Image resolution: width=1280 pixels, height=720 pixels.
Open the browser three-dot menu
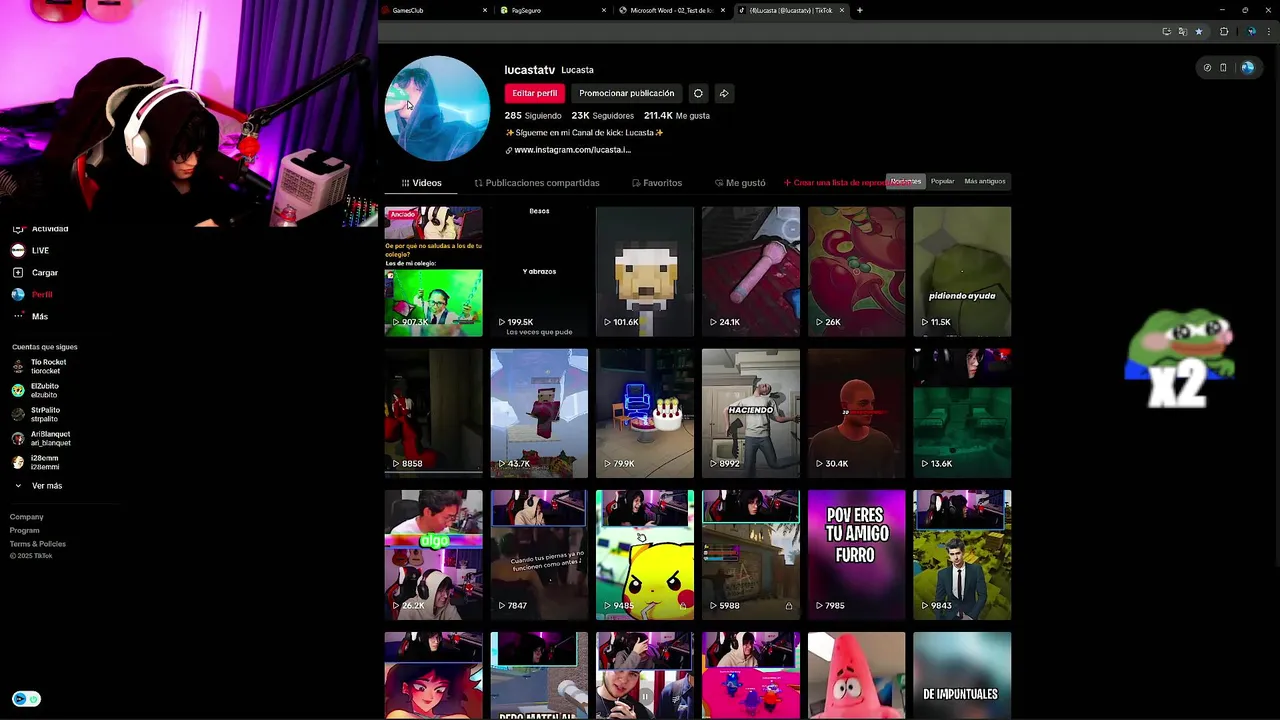click(x=1268, y=32)
